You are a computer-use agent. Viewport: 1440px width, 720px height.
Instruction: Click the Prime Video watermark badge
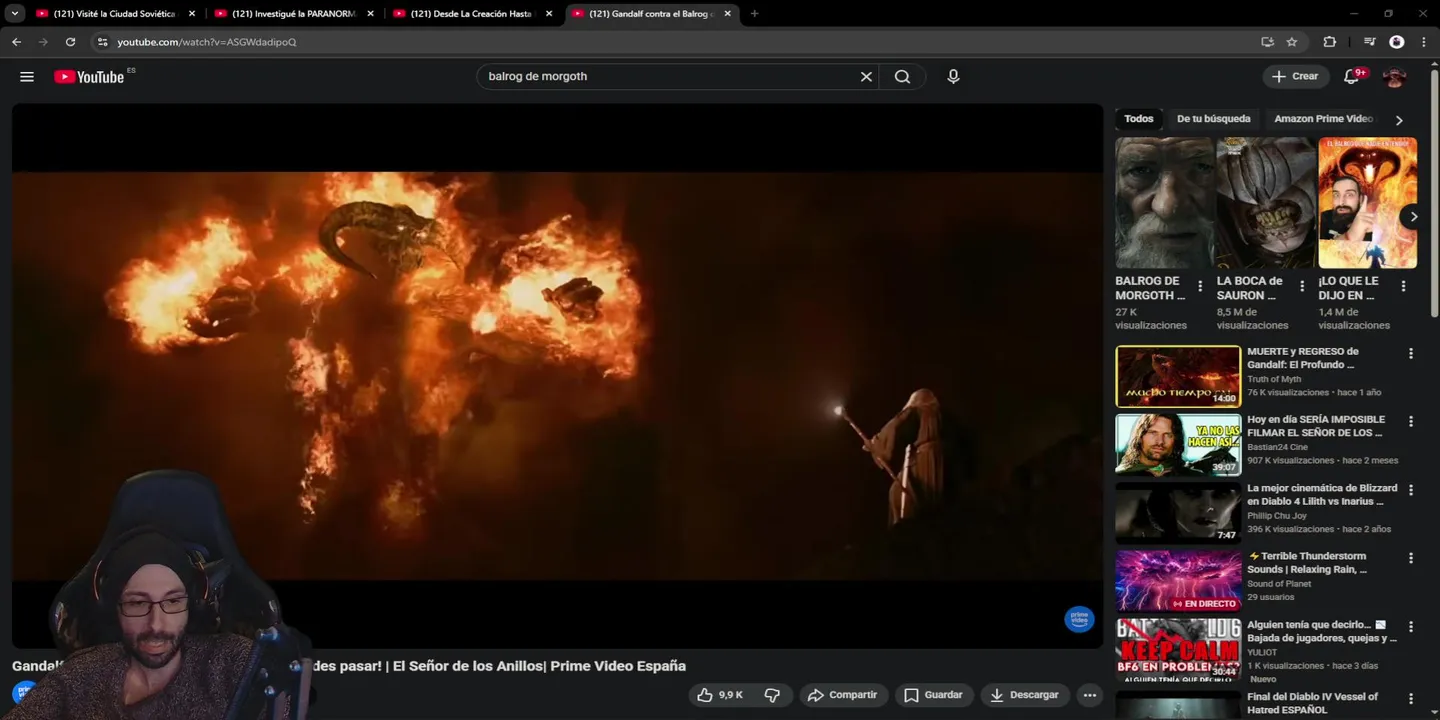pos(1079,619)
